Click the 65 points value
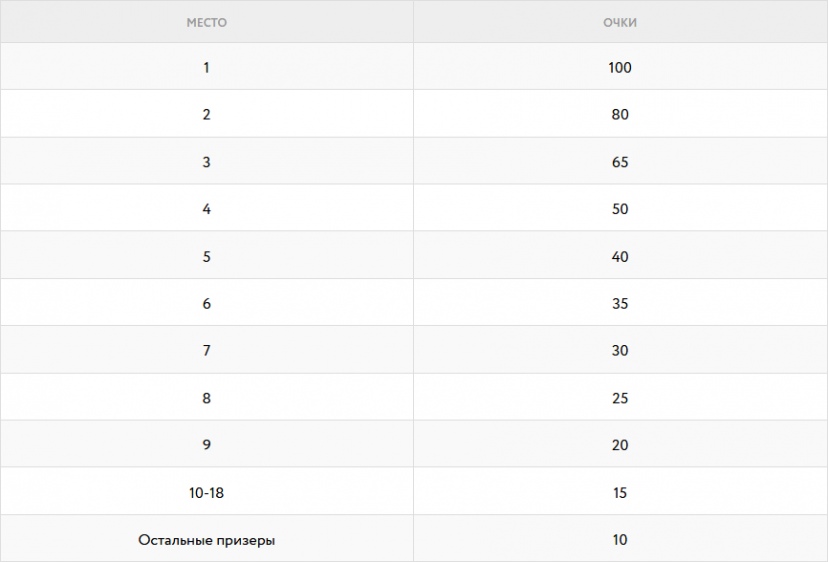 [620, 162]
